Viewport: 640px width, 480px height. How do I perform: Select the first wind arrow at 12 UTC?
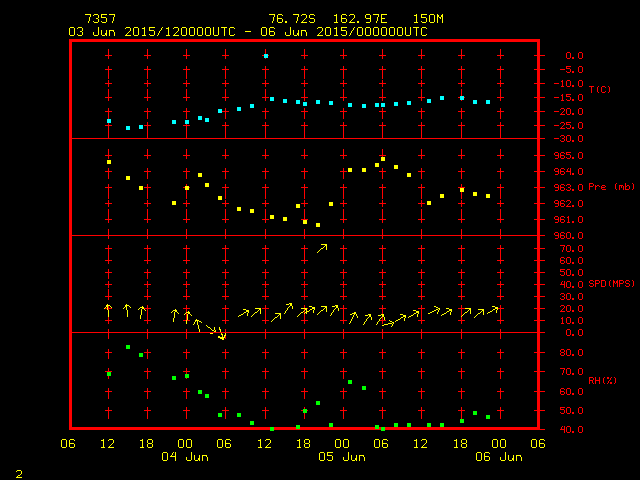(x=108, y=311)
